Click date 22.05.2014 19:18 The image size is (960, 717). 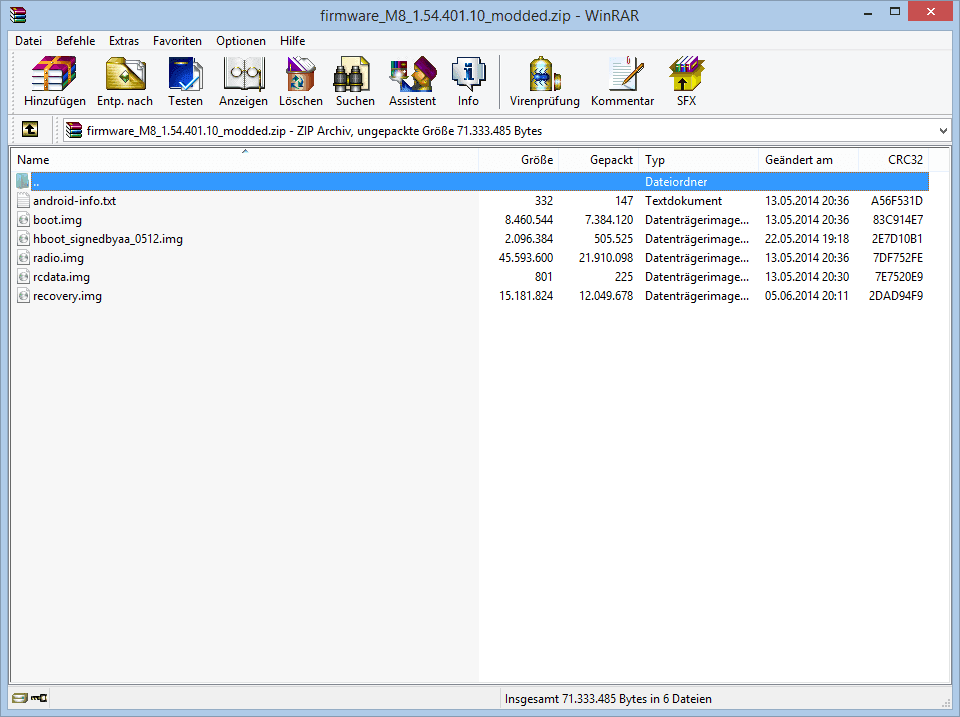(x=806, y=239)
